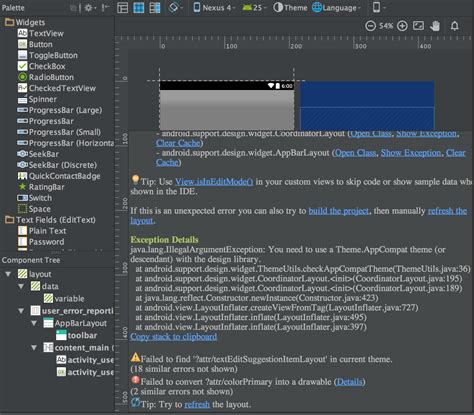This screenshot has height=415, width=474.
Task: Select variable in Component Tree
Action: (64, 299)
